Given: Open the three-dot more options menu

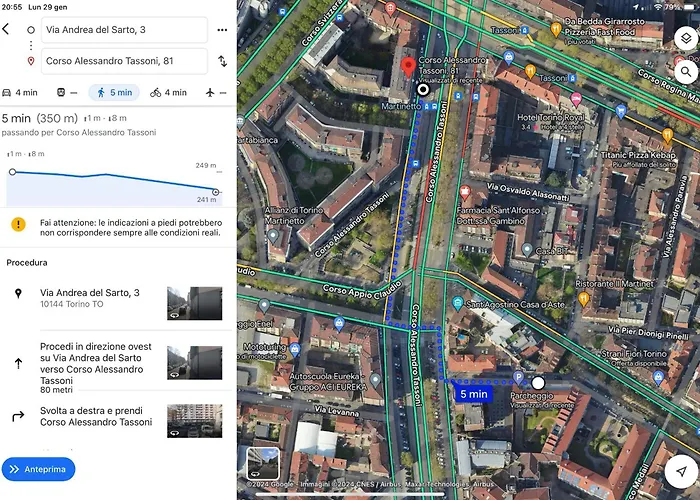Looking at the screenshot, I should [222, 30].
